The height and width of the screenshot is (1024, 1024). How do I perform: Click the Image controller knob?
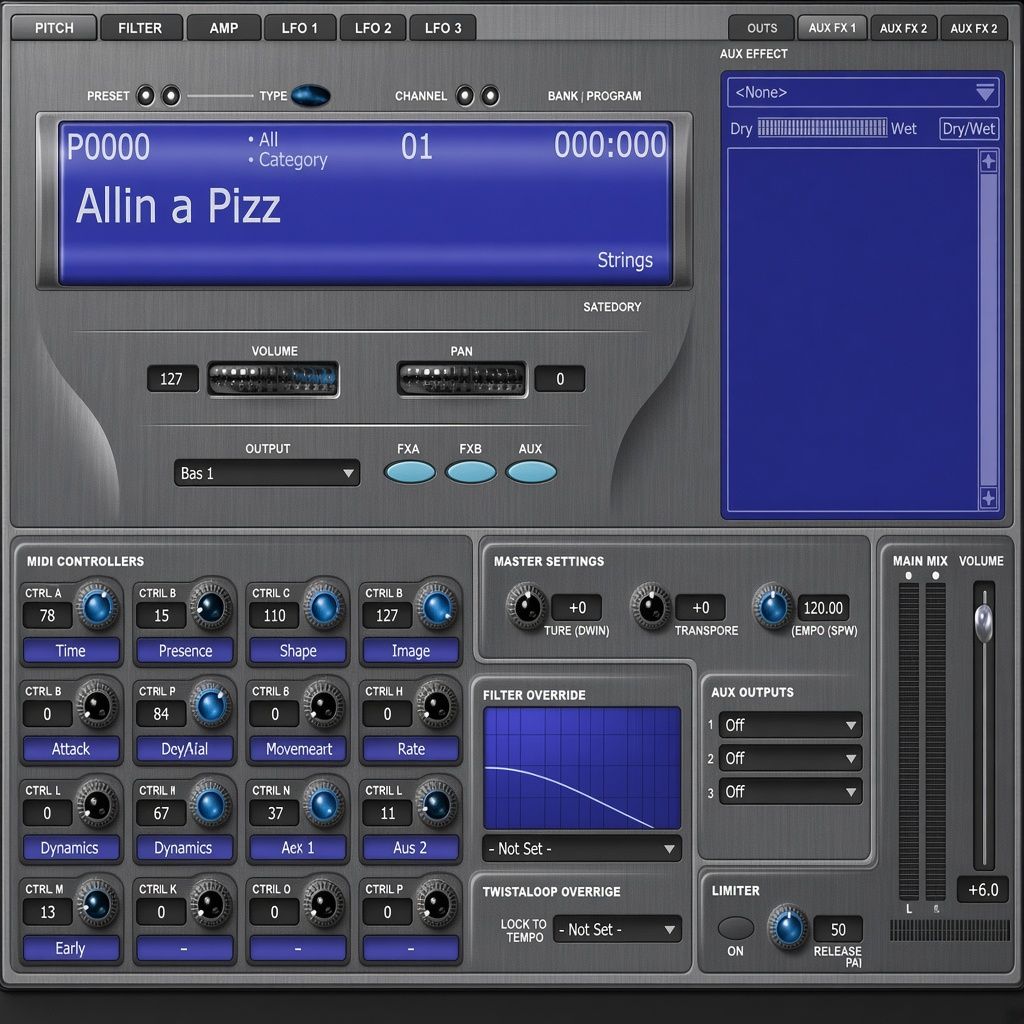pyautogui.click(x=436, y=607)
